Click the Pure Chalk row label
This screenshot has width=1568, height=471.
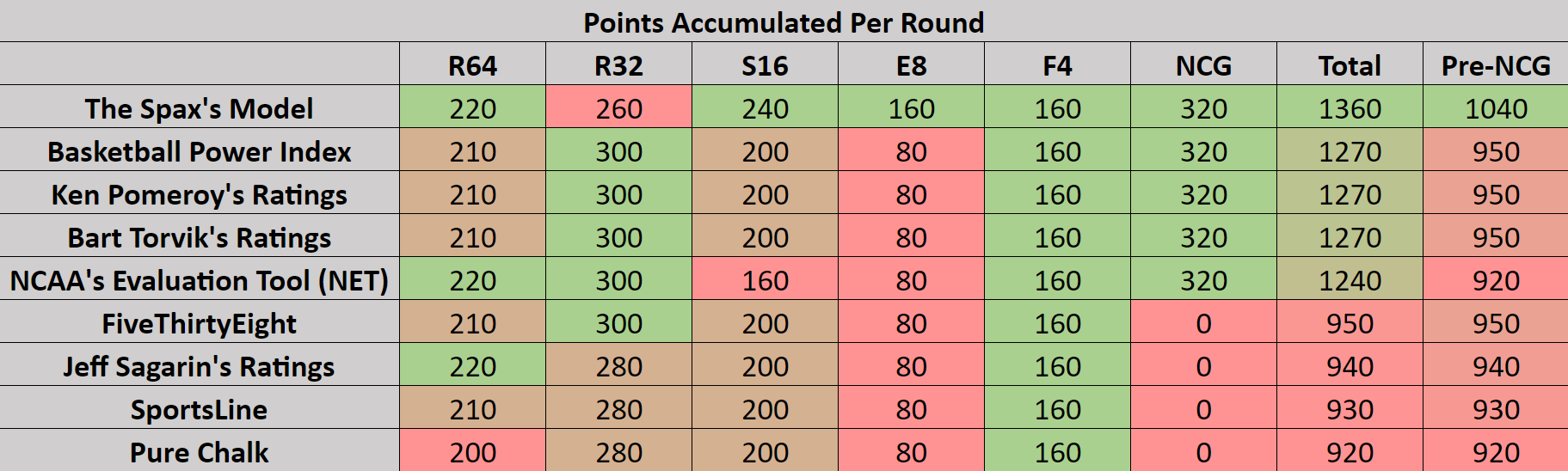click(x=199, y=452)
